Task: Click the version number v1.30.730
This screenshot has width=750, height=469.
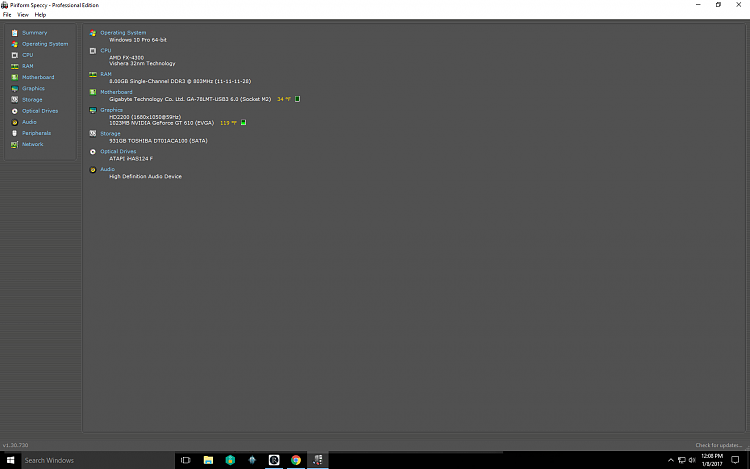Action: coord(15,445)
